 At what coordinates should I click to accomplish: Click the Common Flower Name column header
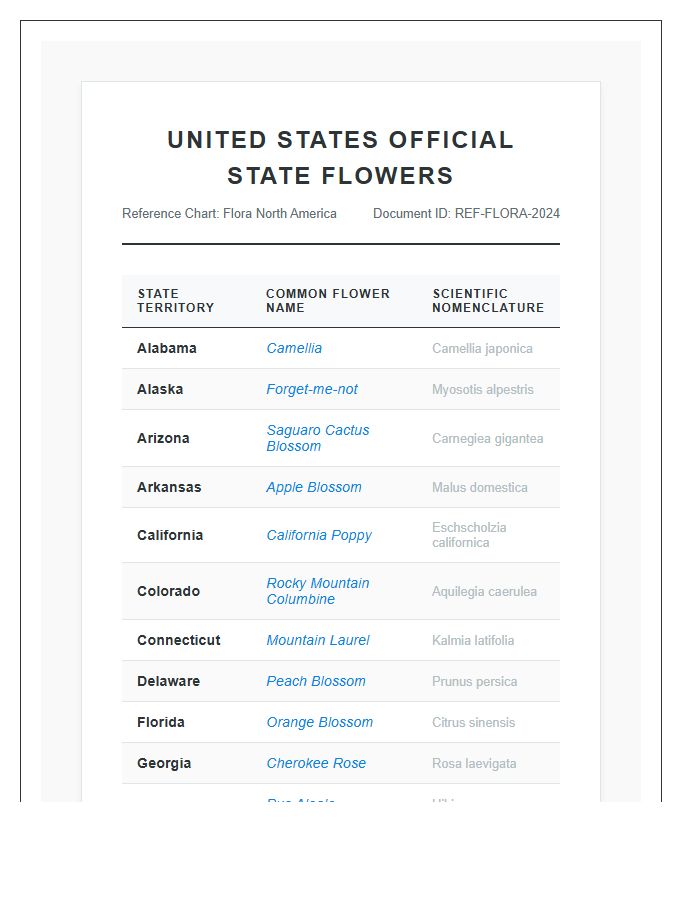[328, 301]
